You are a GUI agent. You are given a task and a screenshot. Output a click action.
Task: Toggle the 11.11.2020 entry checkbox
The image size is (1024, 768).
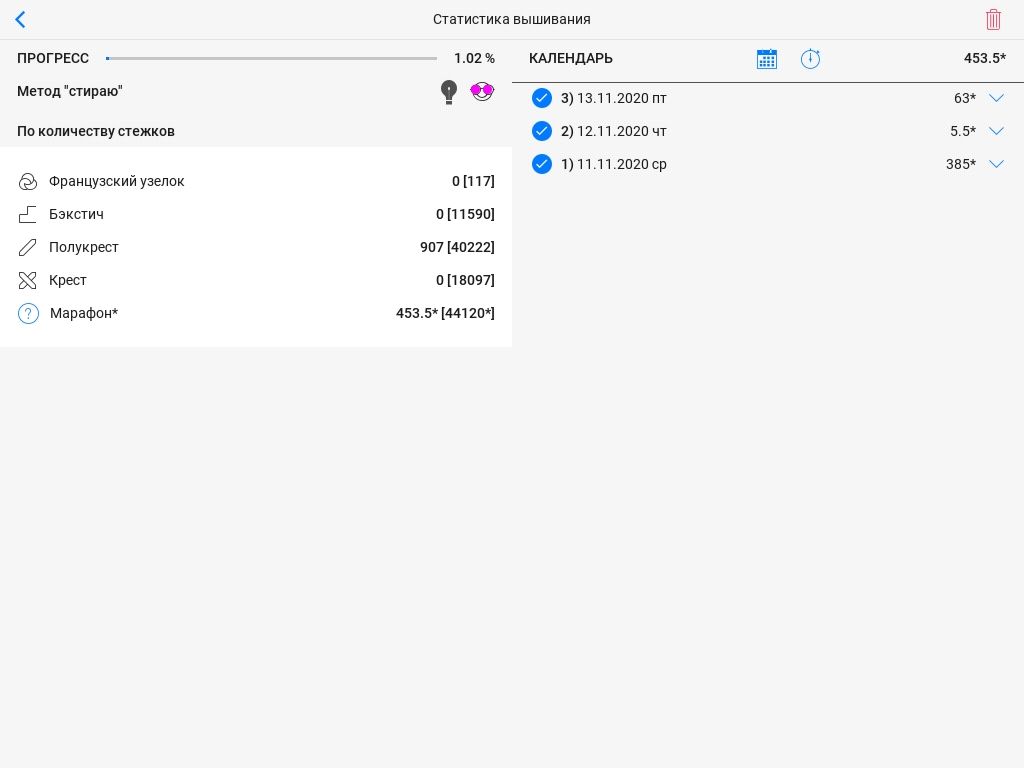pos(542,164)
